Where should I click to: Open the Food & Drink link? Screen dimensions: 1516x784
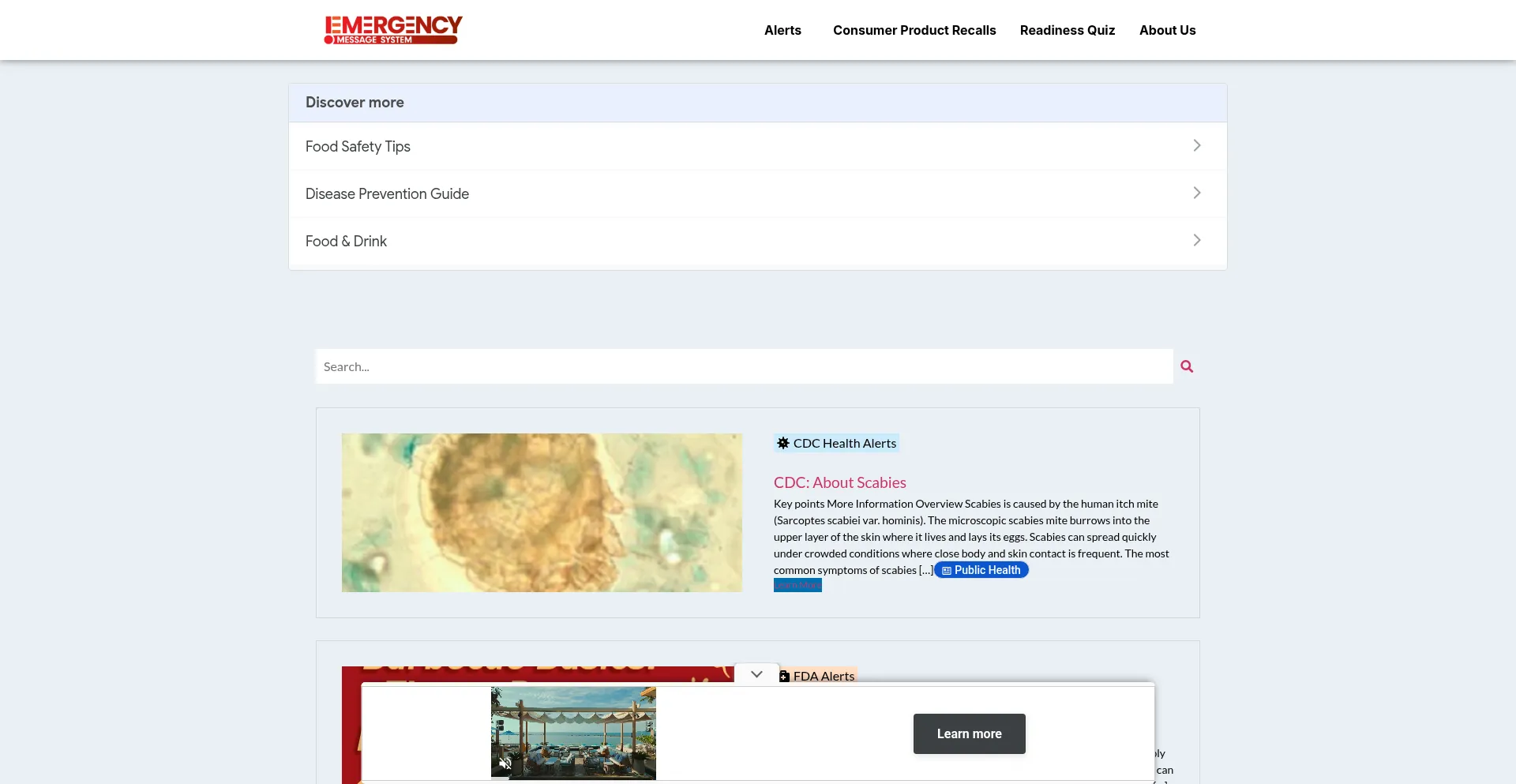click(346, 241)
